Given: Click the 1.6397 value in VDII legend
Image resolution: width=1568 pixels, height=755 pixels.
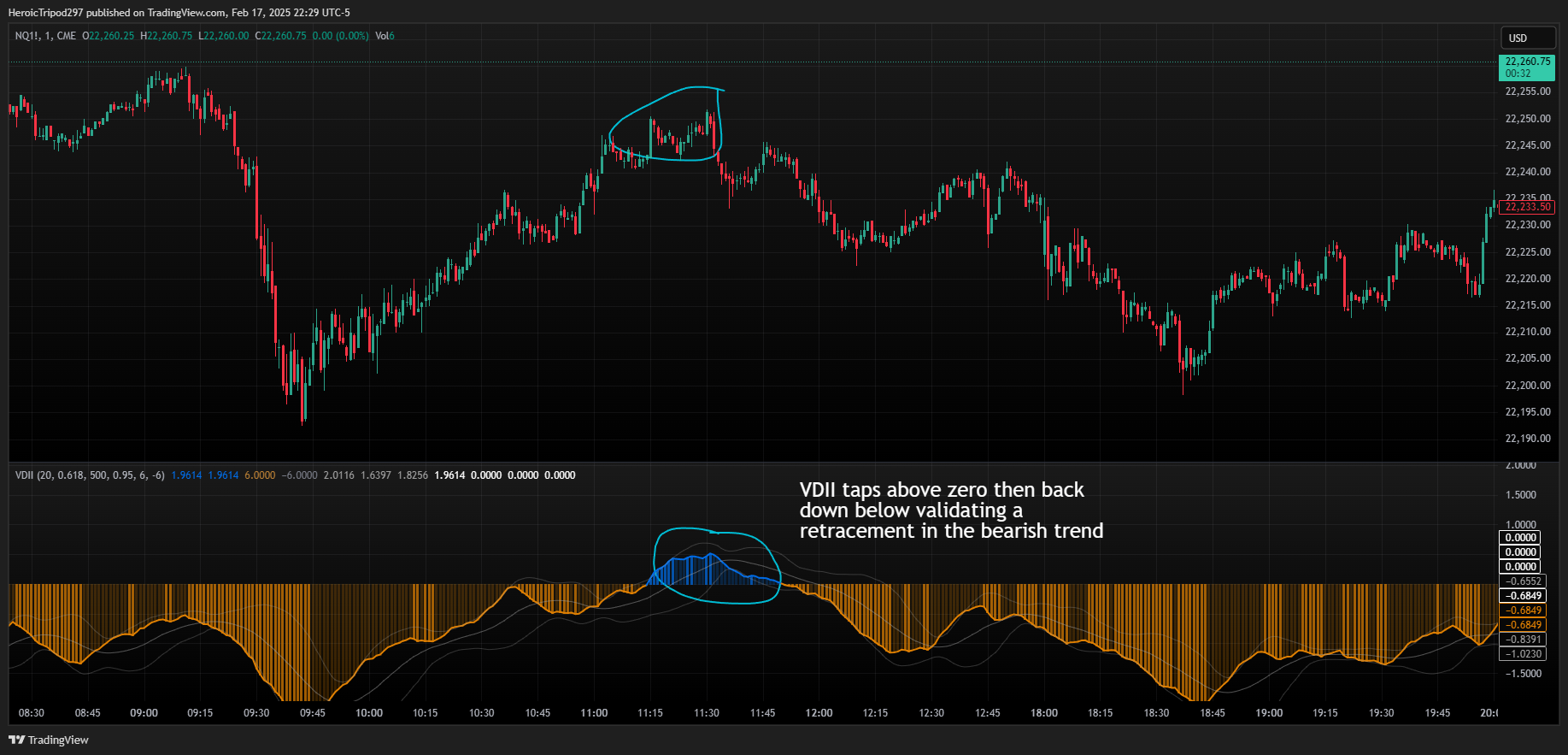Looking at the screenshot, I should [376, 475].
